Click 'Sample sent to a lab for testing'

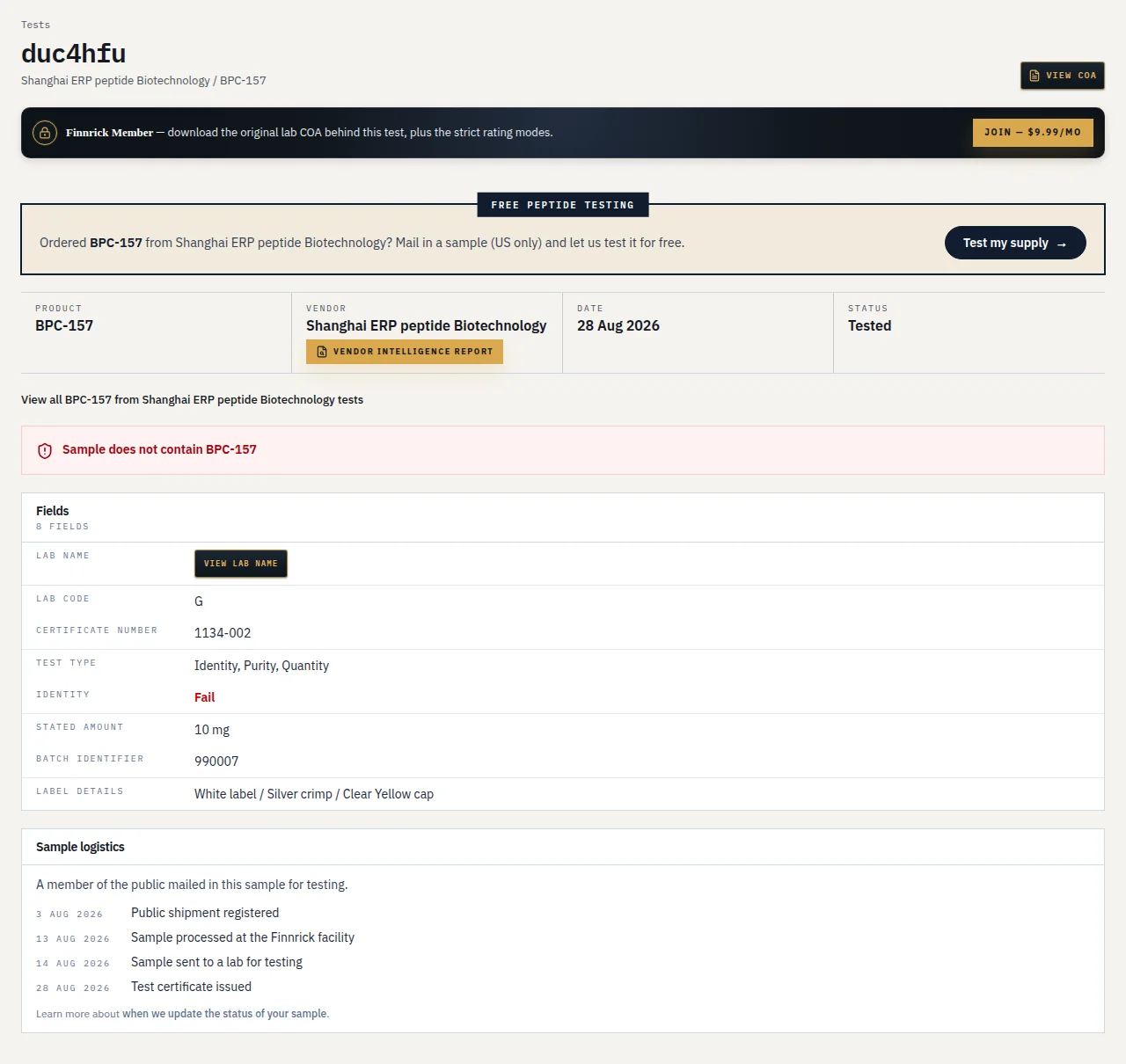pyautogui.click(x=216, y=962)
